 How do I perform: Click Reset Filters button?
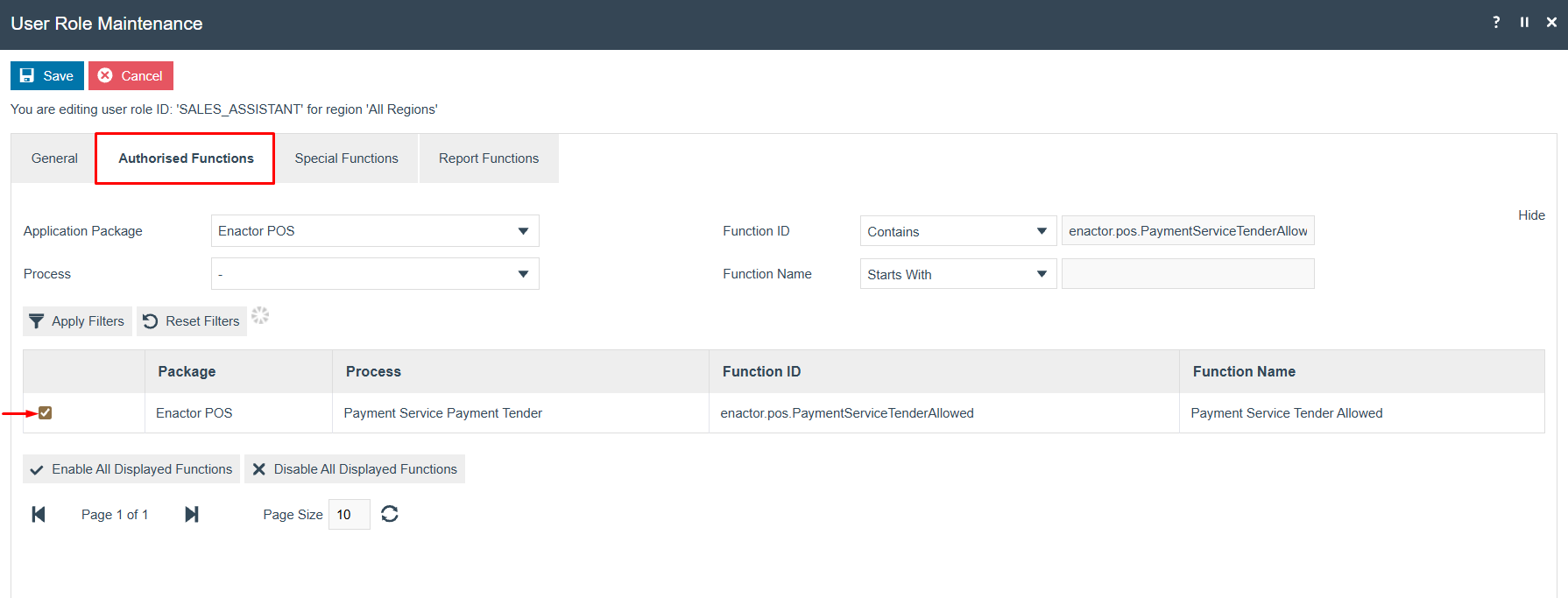point(192,321)
